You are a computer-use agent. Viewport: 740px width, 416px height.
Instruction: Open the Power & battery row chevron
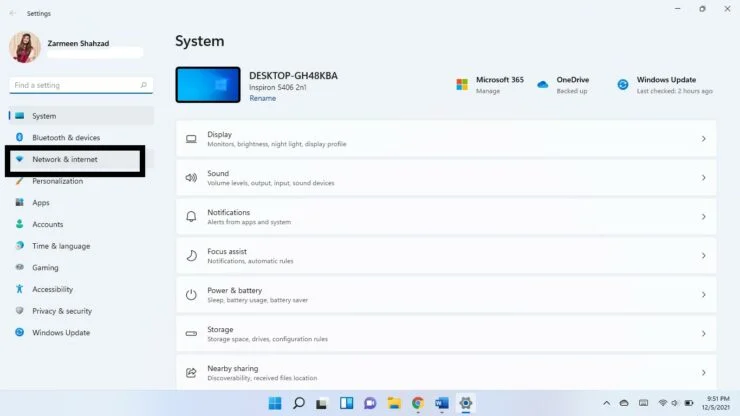(x=703, y=295)
